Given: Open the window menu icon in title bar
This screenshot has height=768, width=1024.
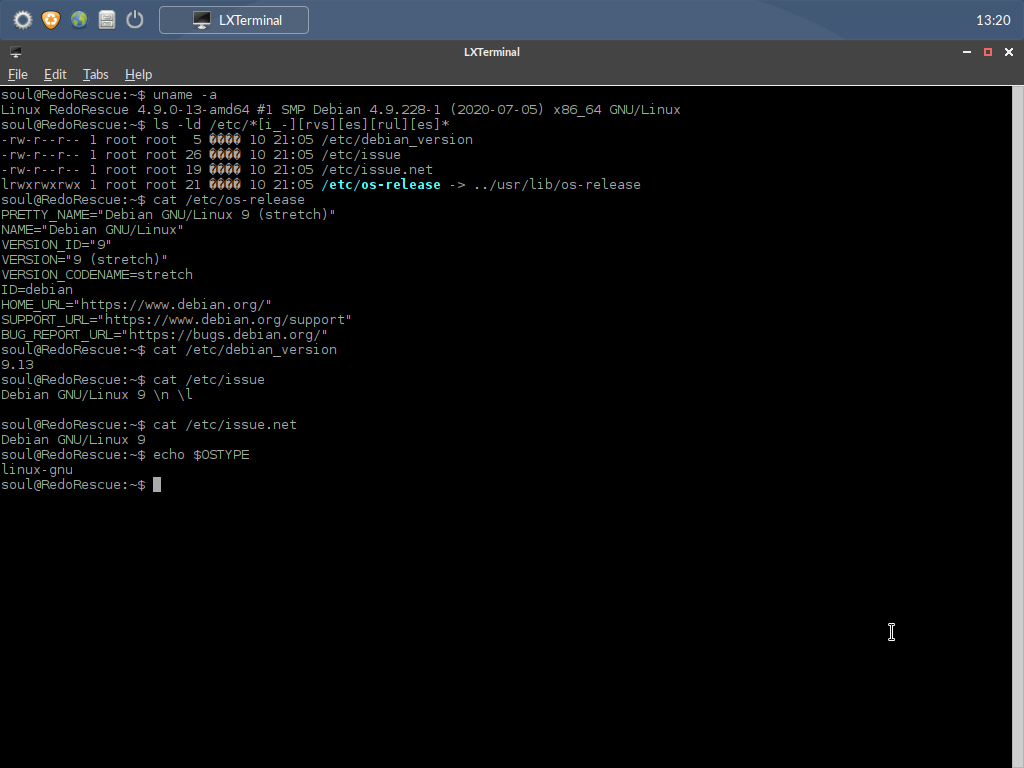Looking at the screenshot, I should 16,52.
